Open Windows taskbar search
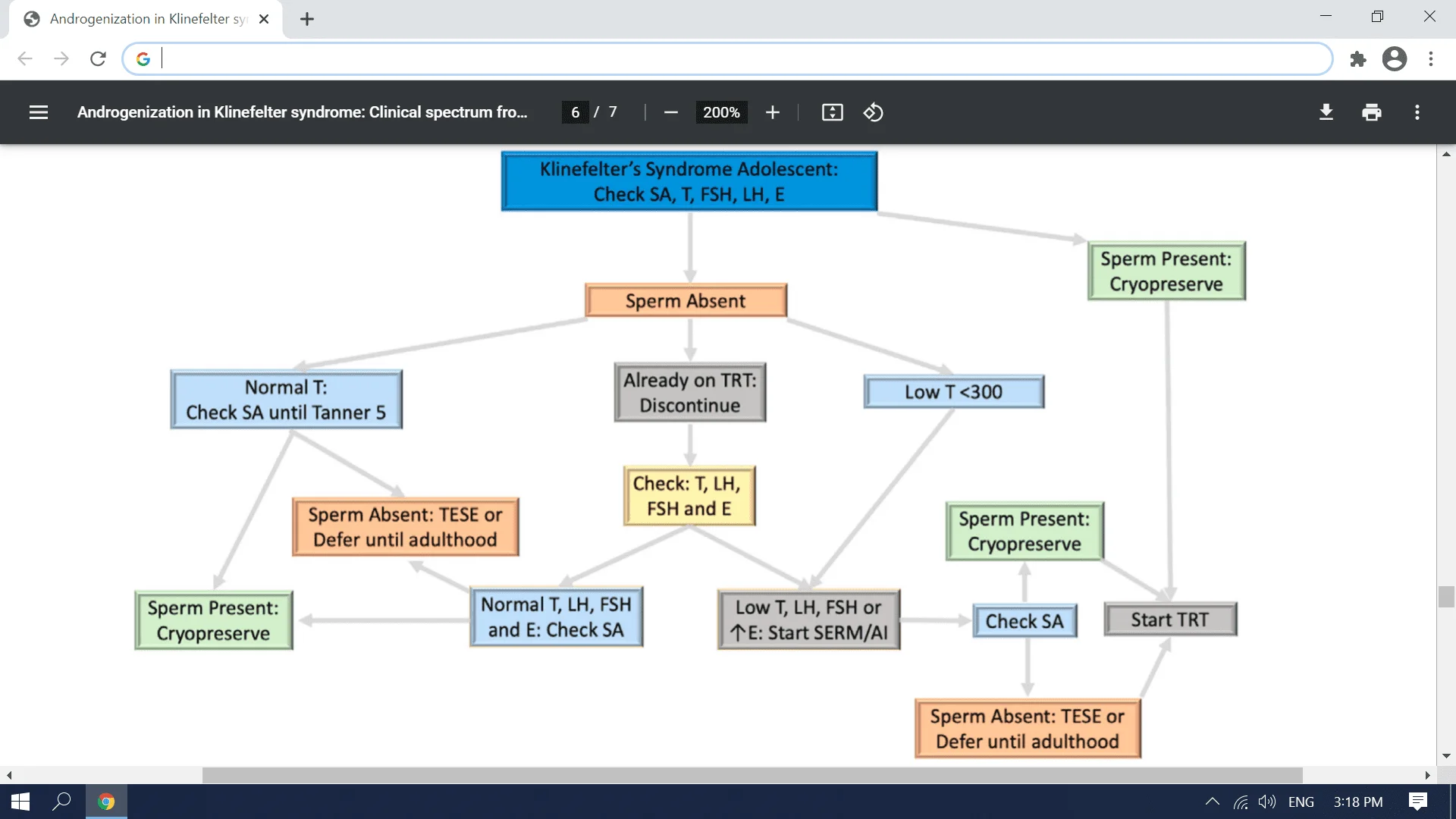Screen dimensions: 1456x819 [x=61, y=802]
